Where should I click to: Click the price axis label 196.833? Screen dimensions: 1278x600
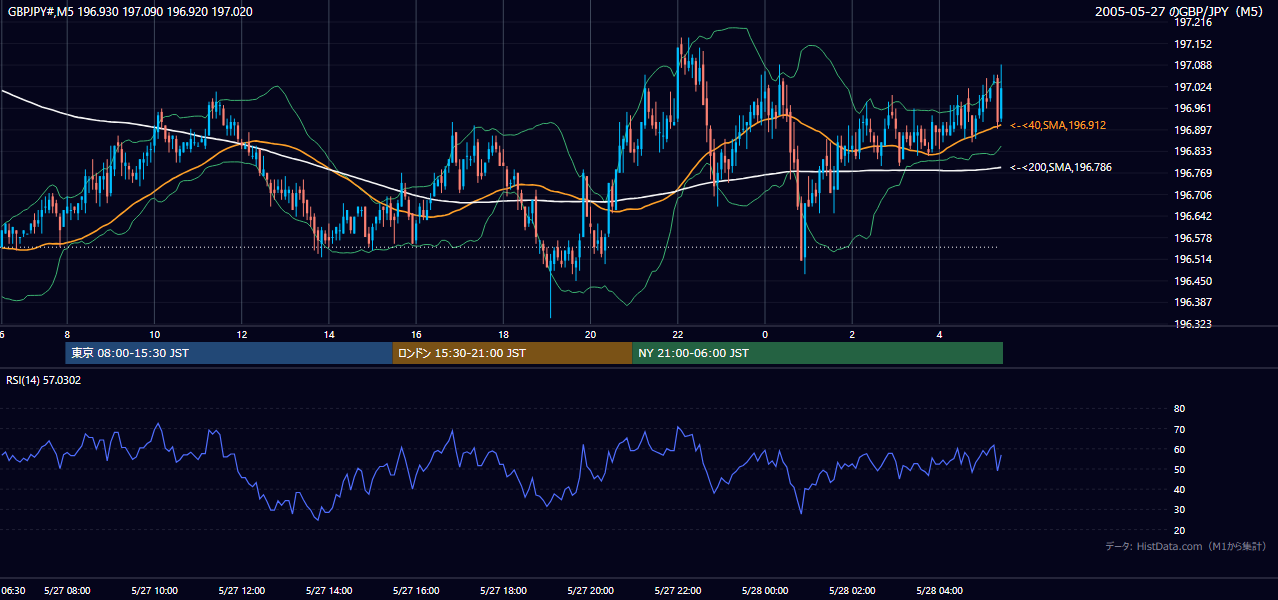pos(1192,151)
